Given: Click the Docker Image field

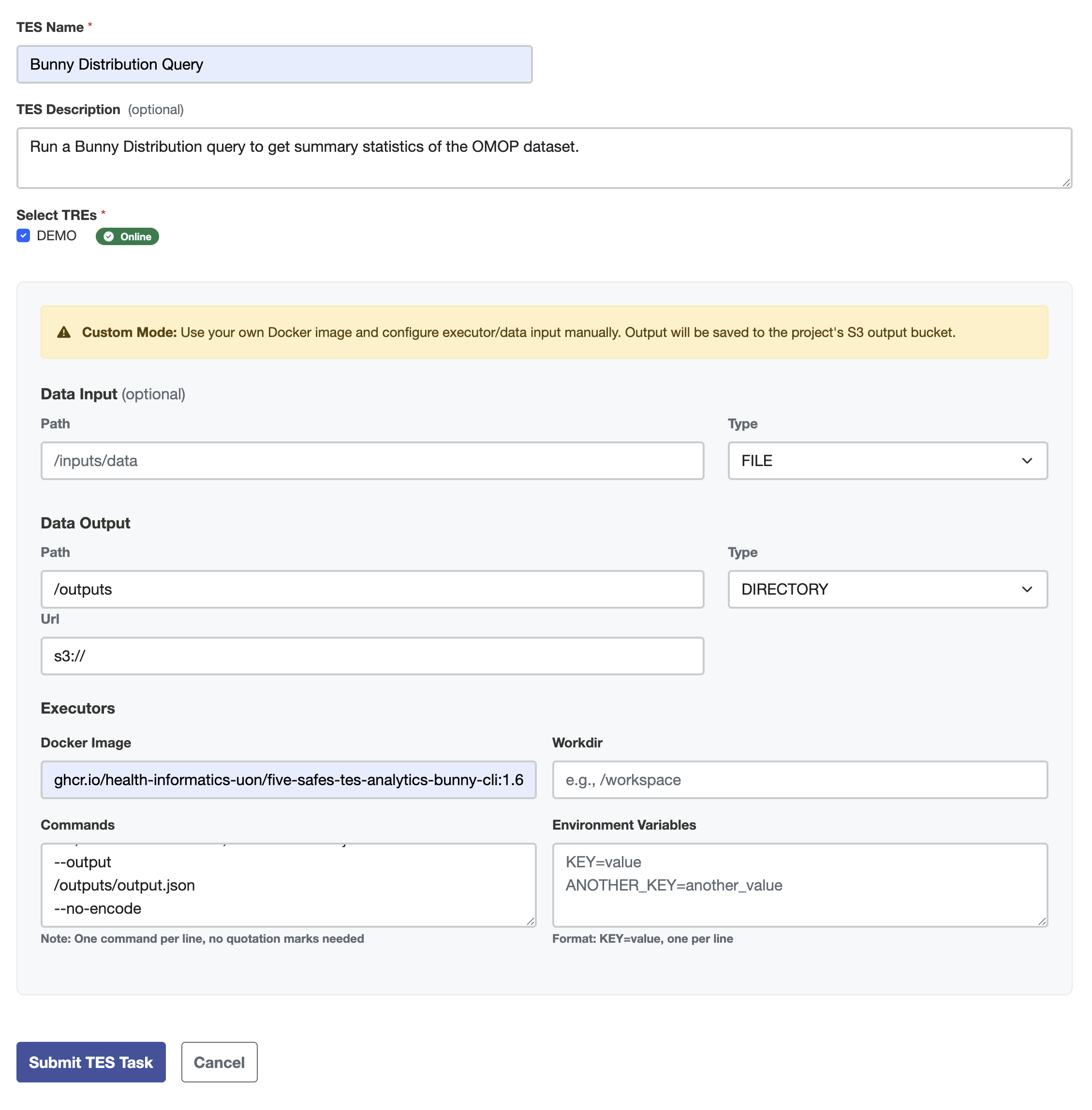Looking at the screenshot, I should pos(288,780).
